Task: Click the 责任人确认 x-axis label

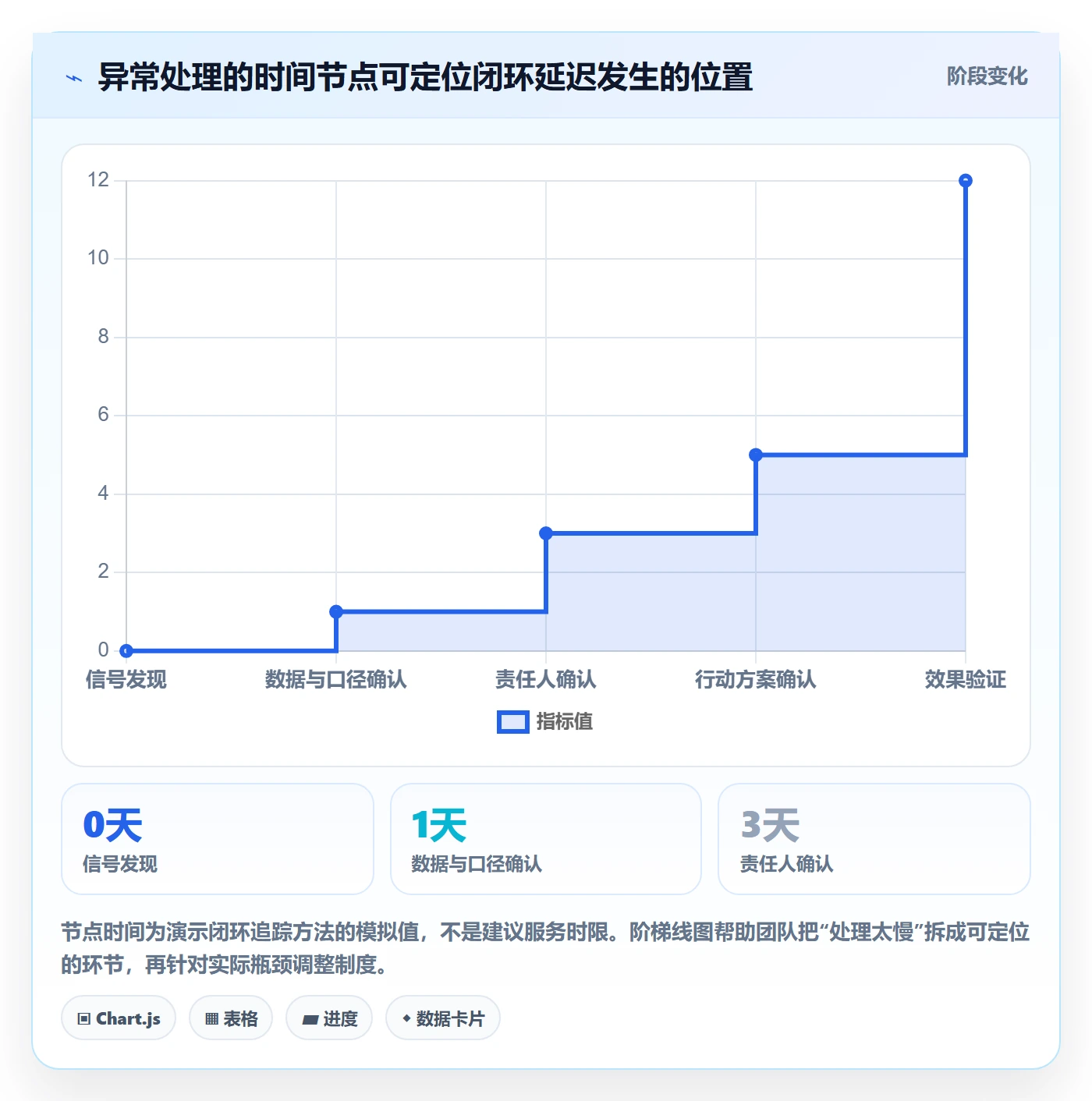Action: 546,679
